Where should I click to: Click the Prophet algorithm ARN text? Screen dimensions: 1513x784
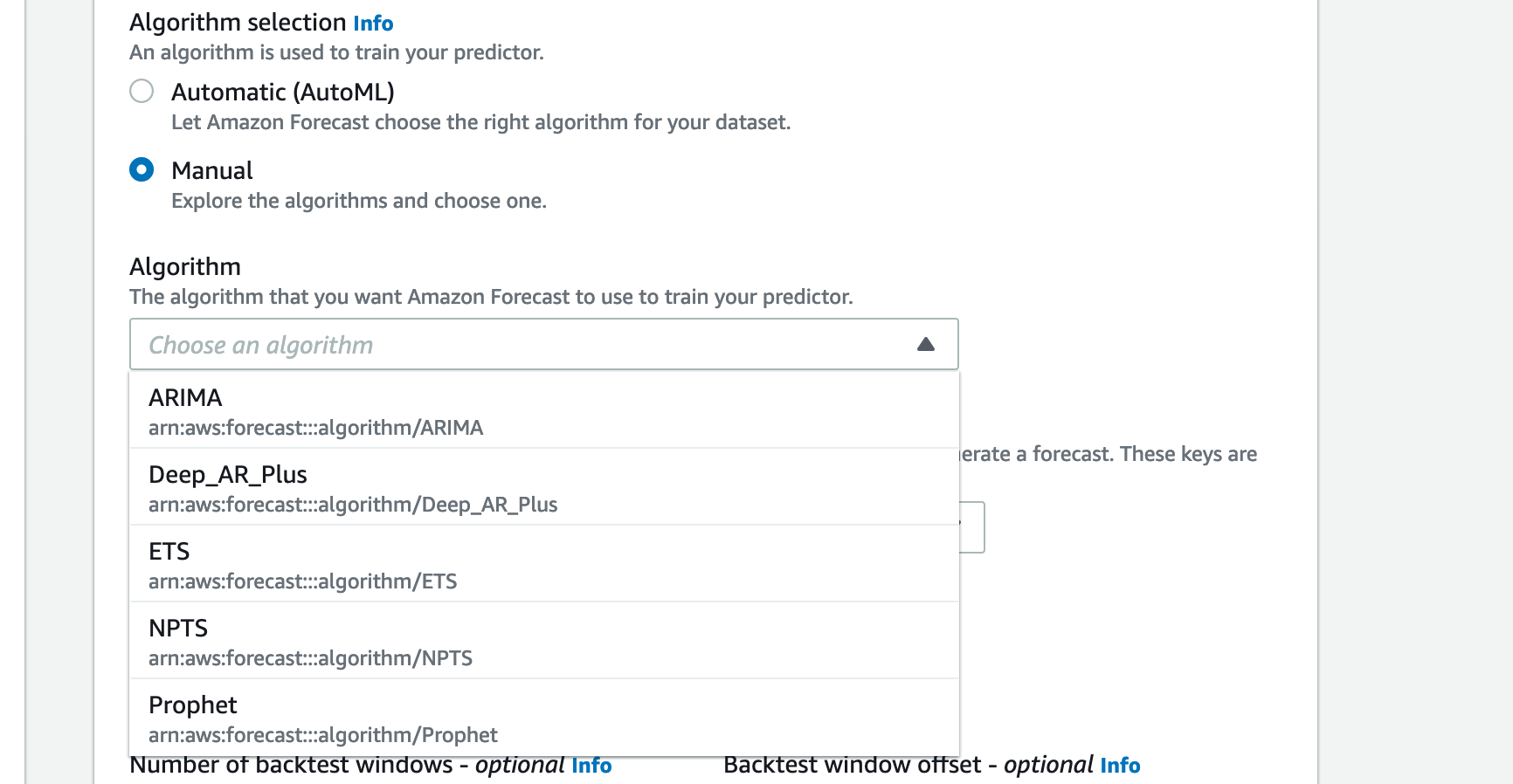pos(323,735)
